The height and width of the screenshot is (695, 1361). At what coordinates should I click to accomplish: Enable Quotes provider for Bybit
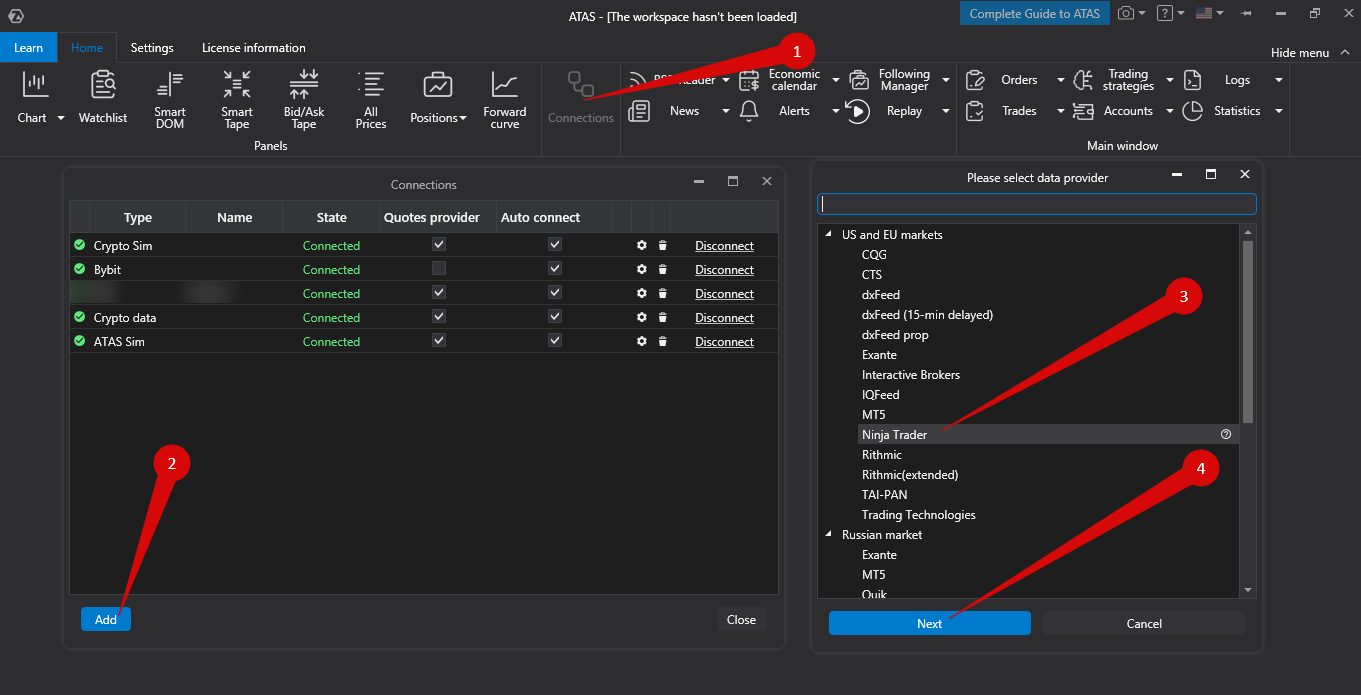click(439, 268)
